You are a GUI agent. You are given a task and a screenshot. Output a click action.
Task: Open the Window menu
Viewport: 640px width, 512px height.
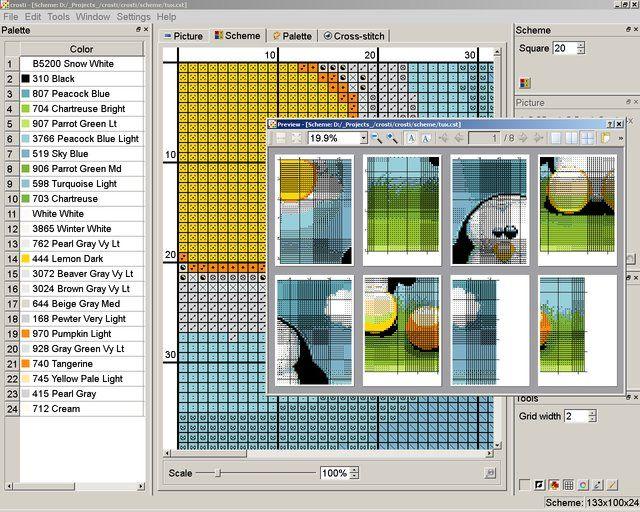(93, 17)
